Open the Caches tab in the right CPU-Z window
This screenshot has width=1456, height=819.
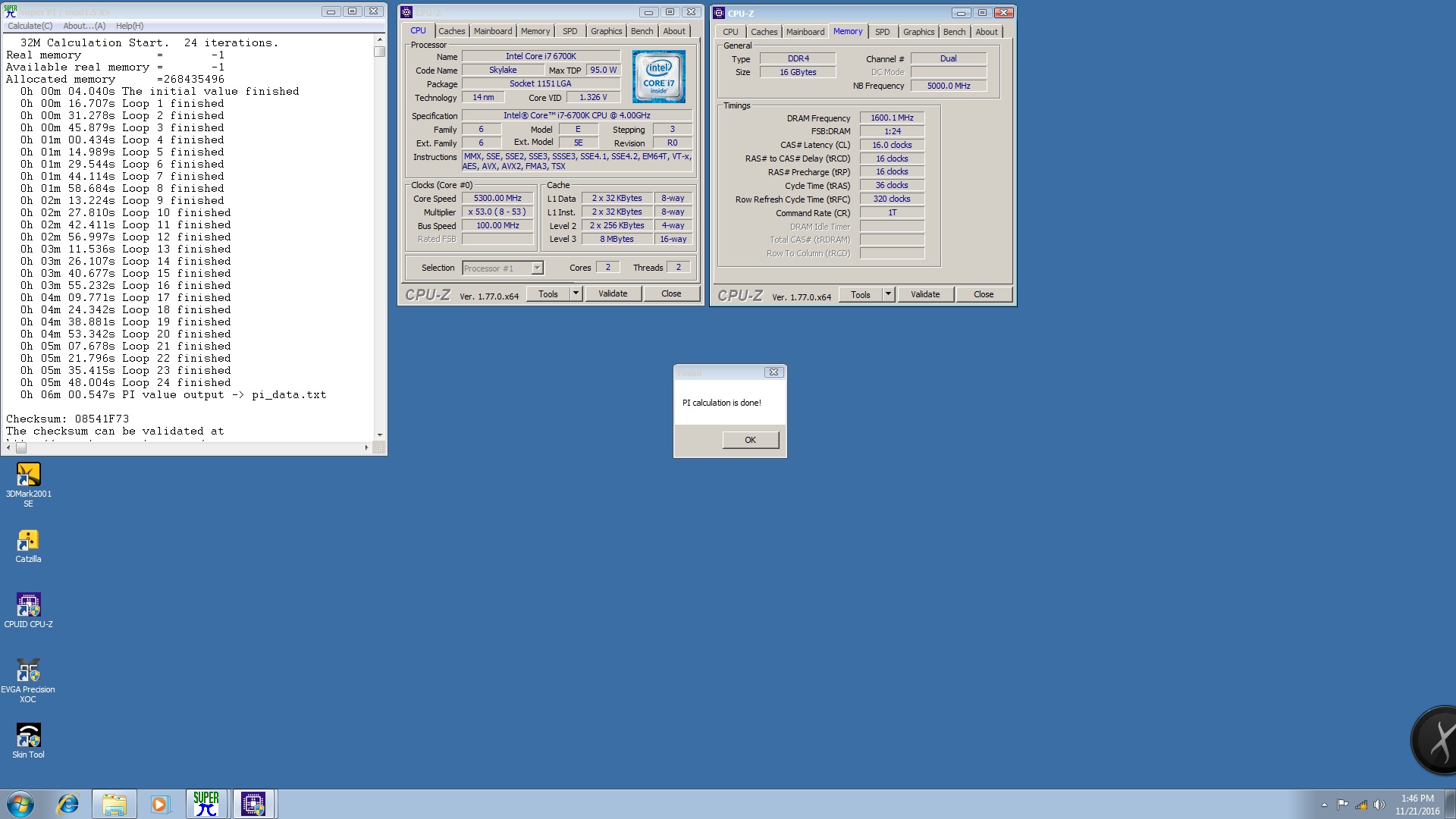click(x=764, y=32)
